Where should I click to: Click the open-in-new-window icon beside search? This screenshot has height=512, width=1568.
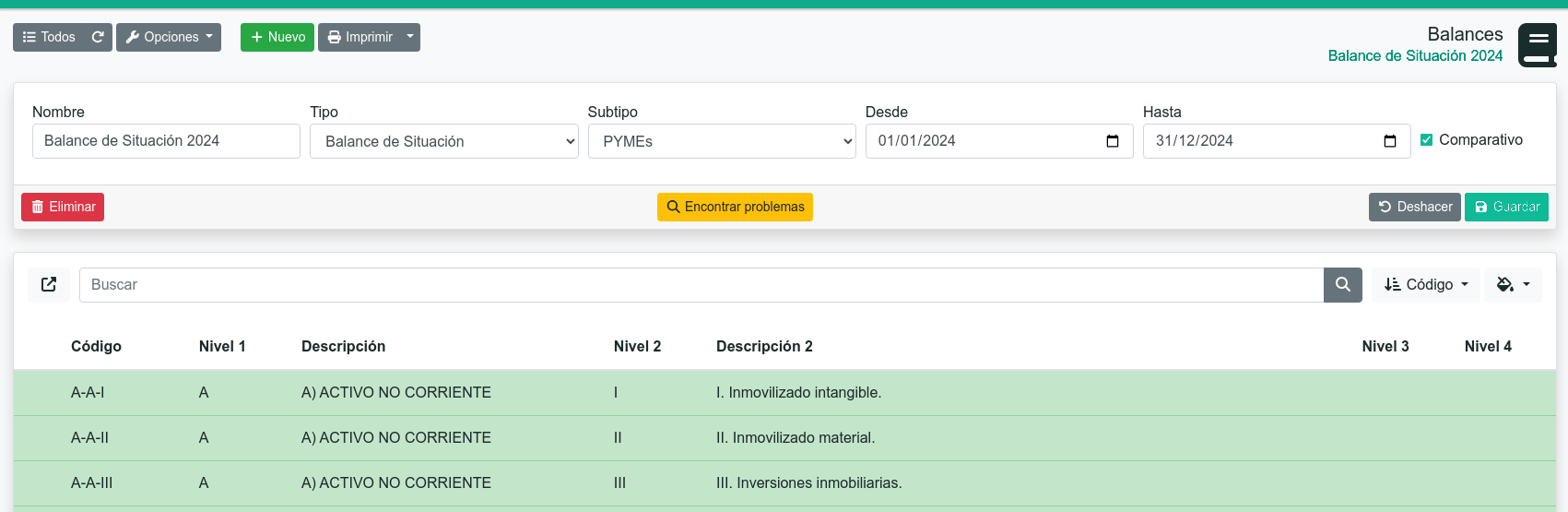click(49, 284)
